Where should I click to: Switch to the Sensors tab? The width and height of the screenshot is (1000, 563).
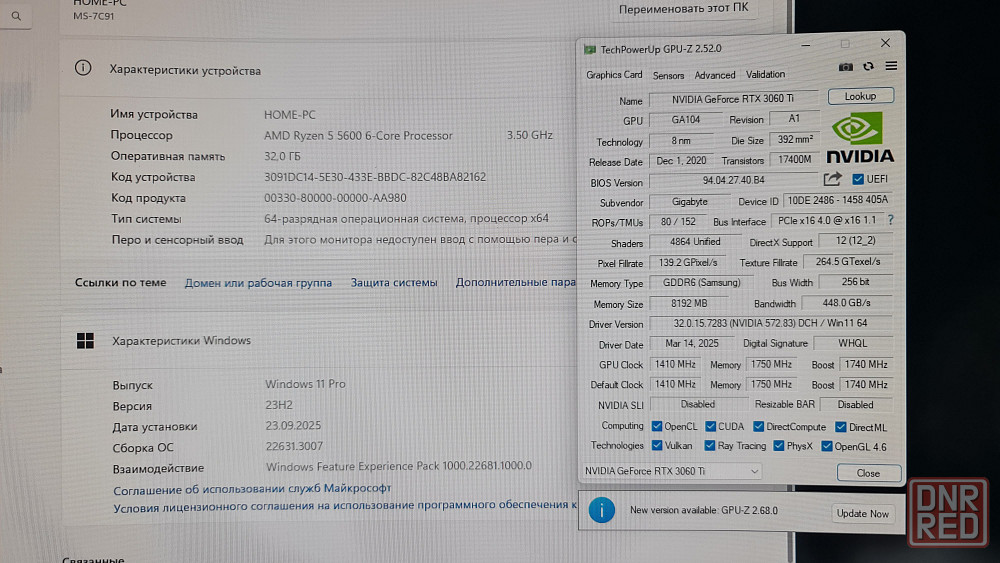668,75
